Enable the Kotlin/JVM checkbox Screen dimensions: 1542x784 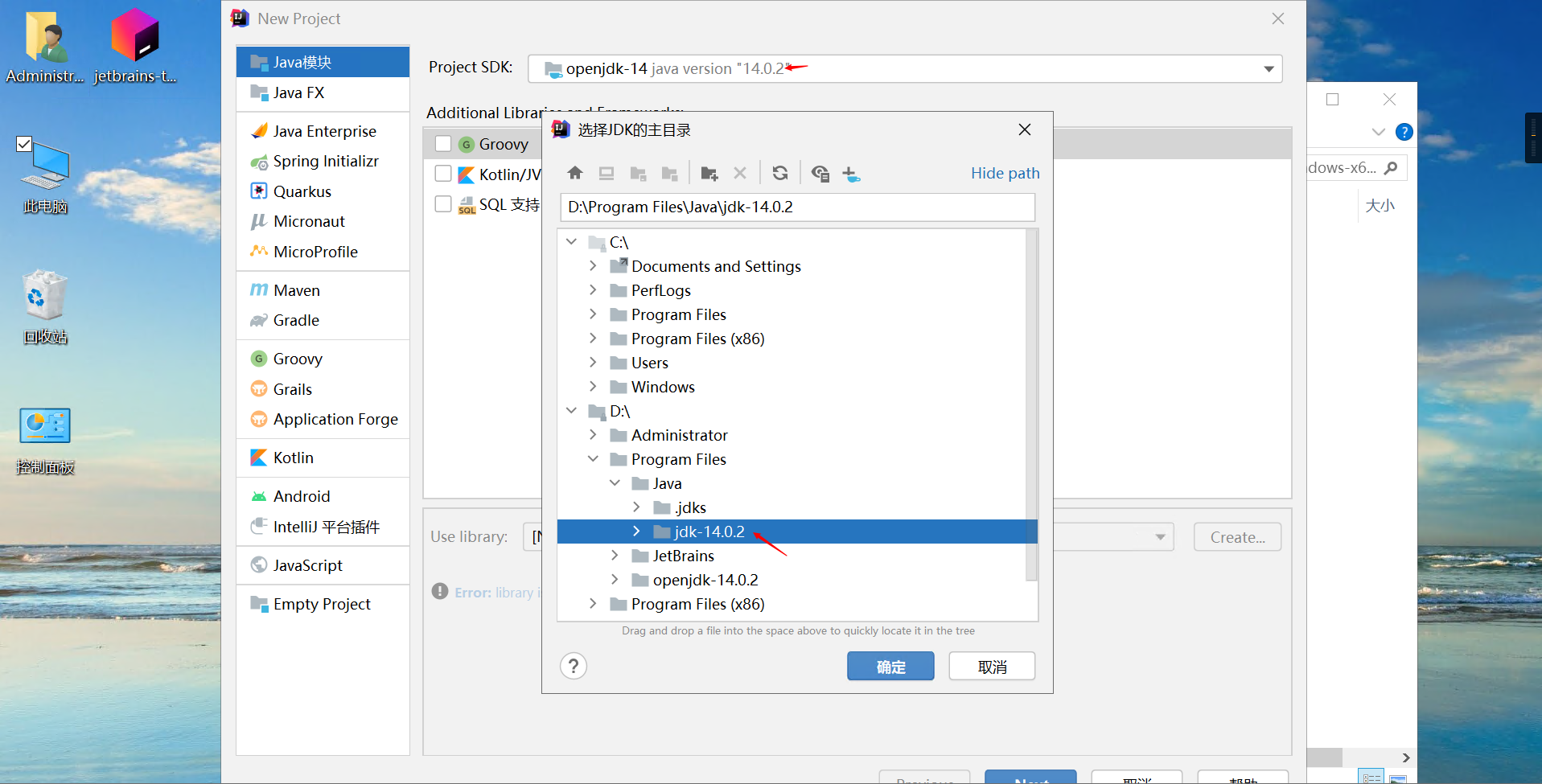point(443,174)
